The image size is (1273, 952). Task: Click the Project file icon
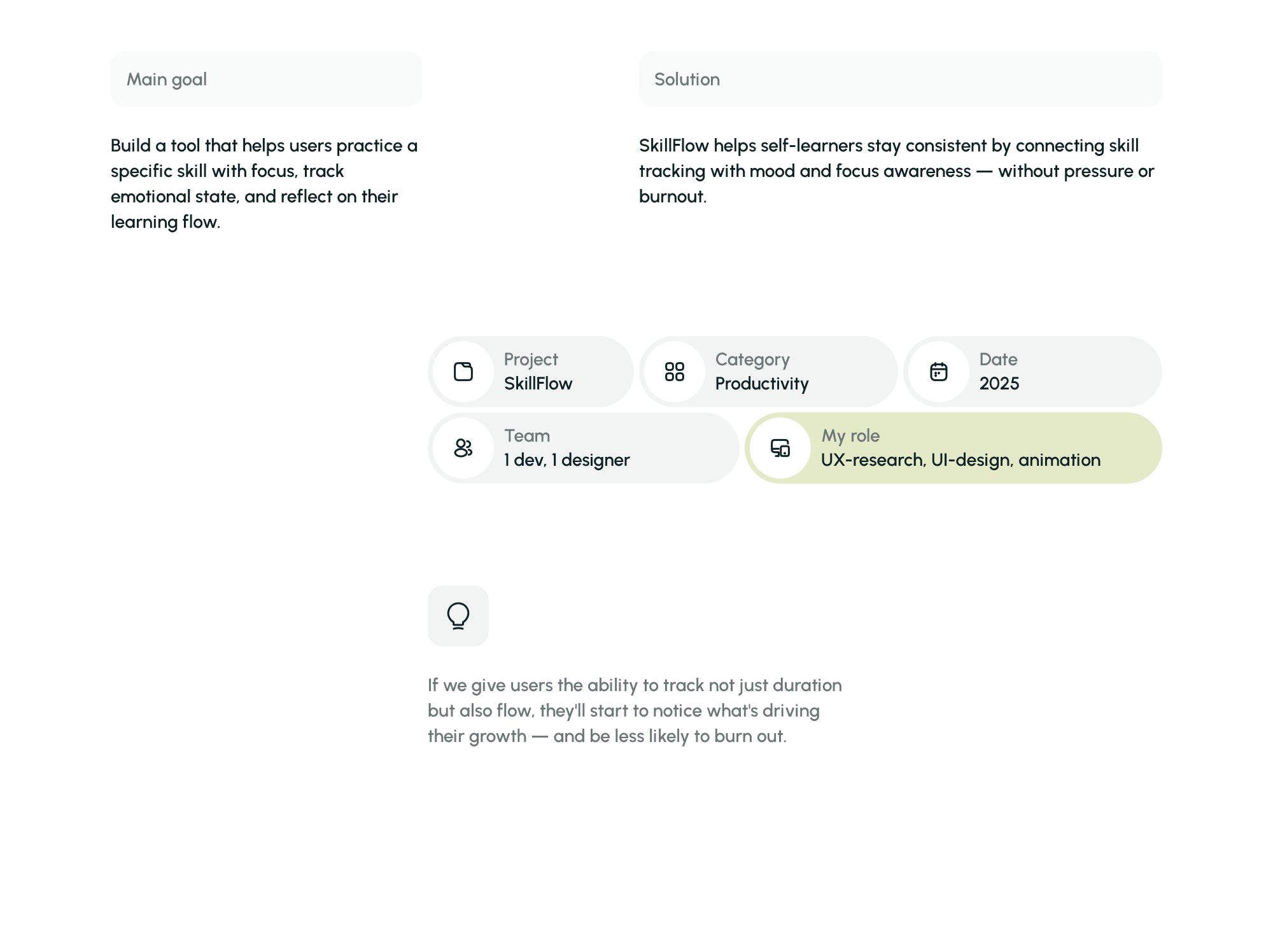463,372
